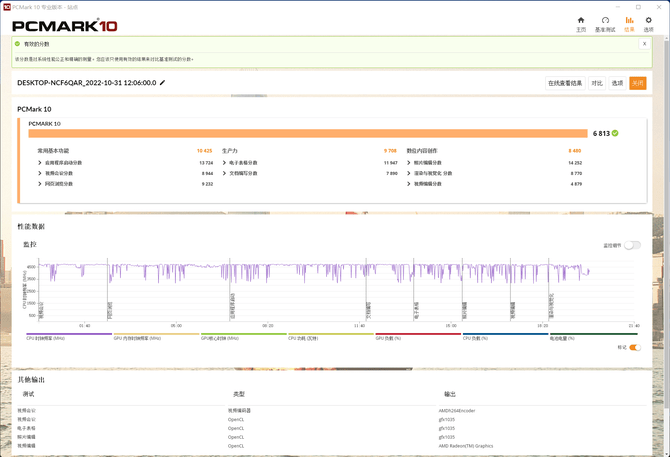Click pencil icon to rename result
The width and height of the screenshot is (670, 457).
tap(163, 83)
